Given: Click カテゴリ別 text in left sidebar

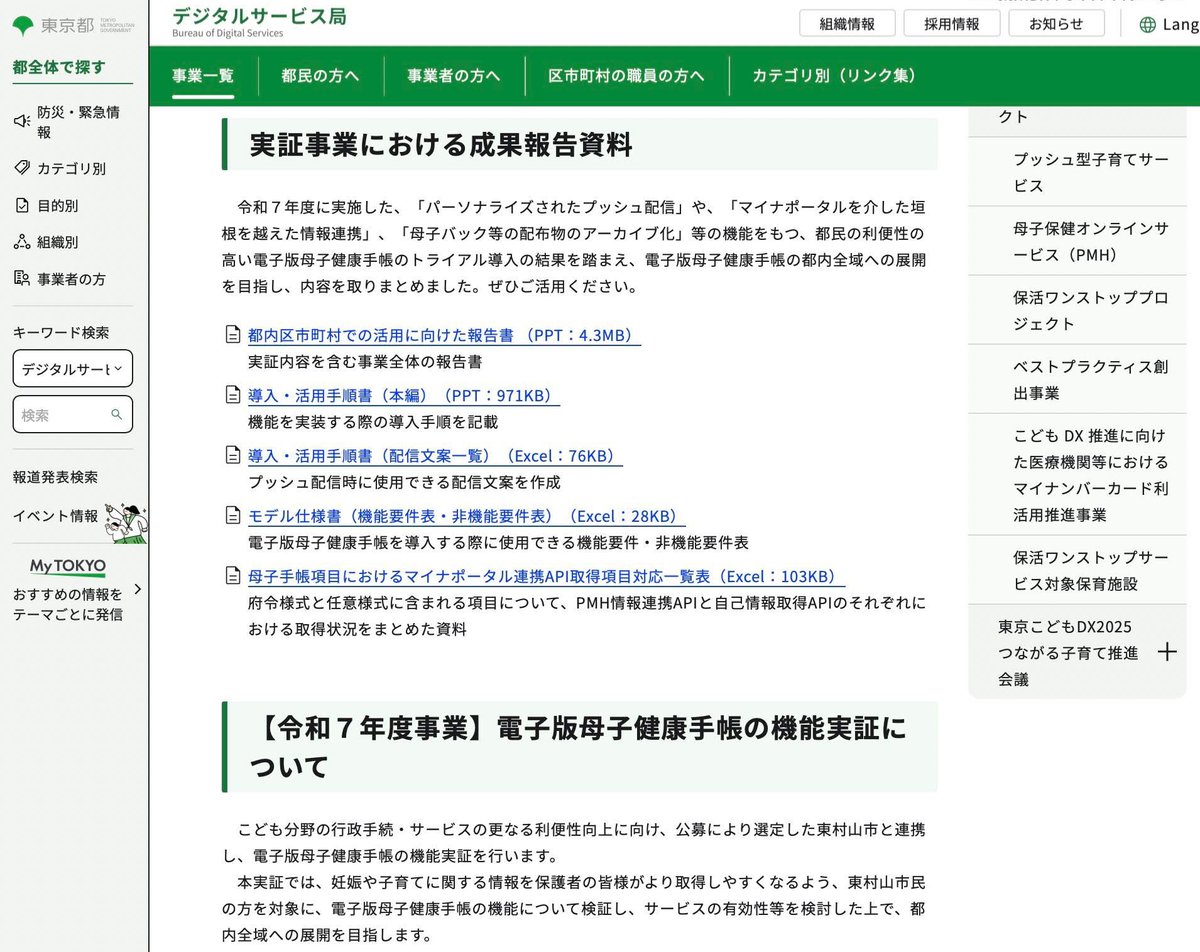Looking at the screenshot, I should [x=71, y=168].
